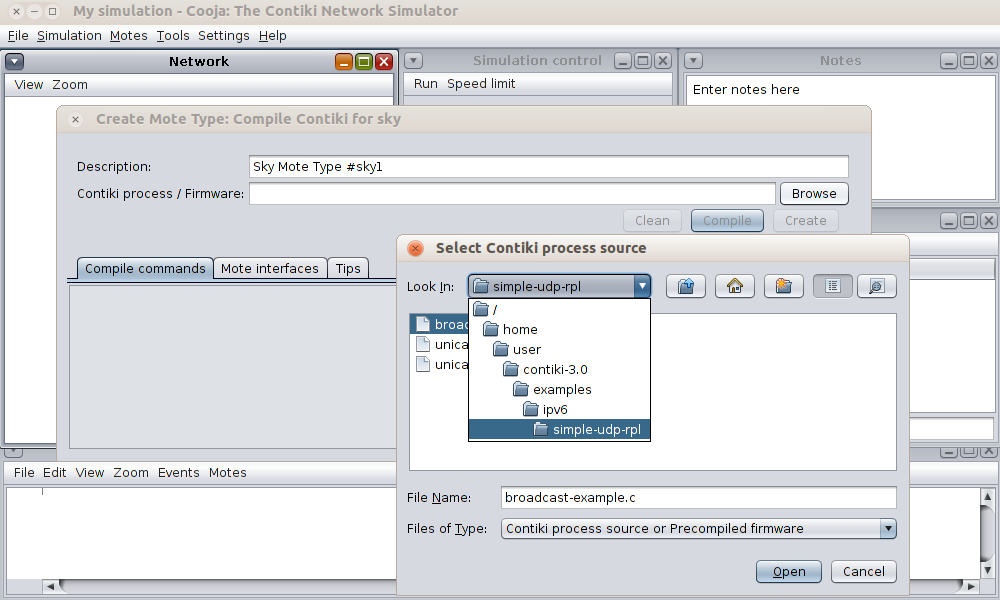Open the Speed limit menu
The width and height of the screenshot is (1000, 600).
481,84
